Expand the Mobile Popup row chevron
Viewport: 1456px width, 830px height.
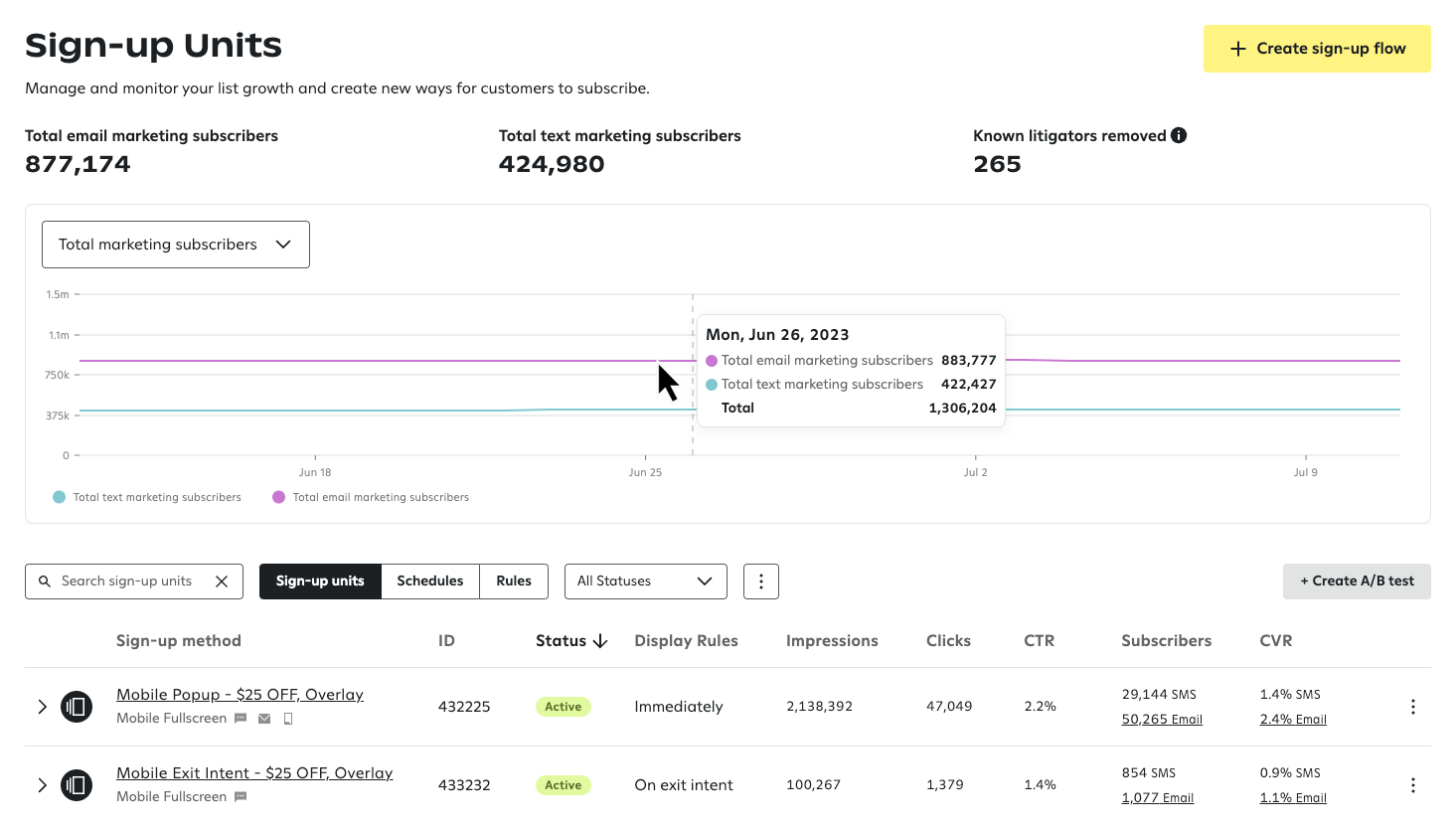click(x=42, y=707)
